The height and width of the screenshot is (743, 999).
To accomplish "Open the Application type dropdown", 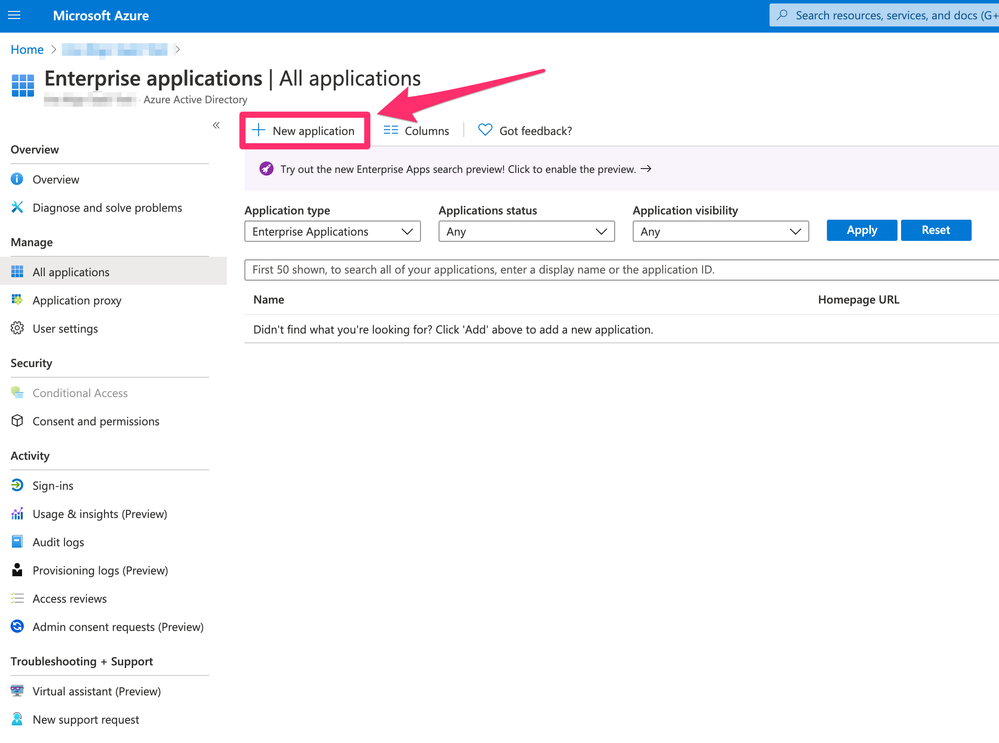I will point(333,231).
